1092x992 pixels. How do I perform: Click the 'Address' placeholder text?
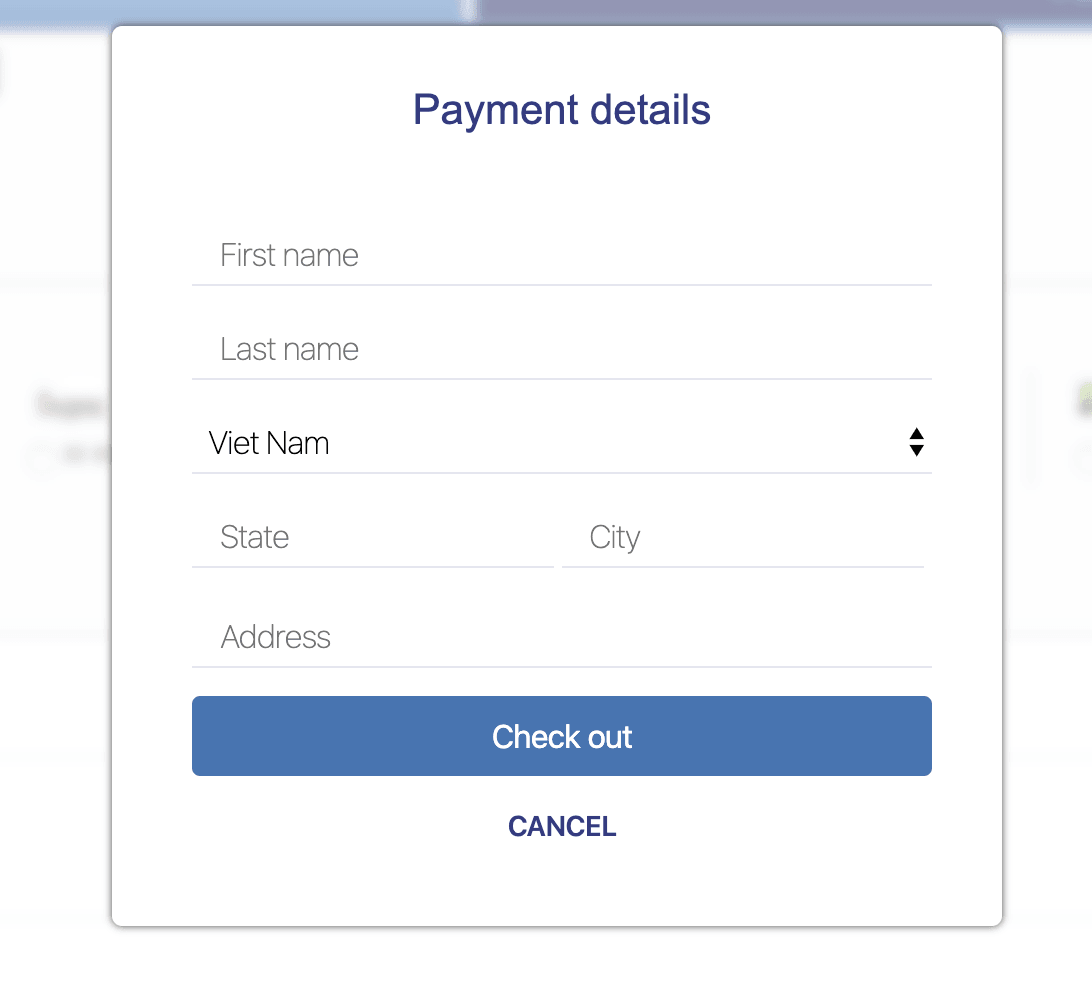[276, 637]
